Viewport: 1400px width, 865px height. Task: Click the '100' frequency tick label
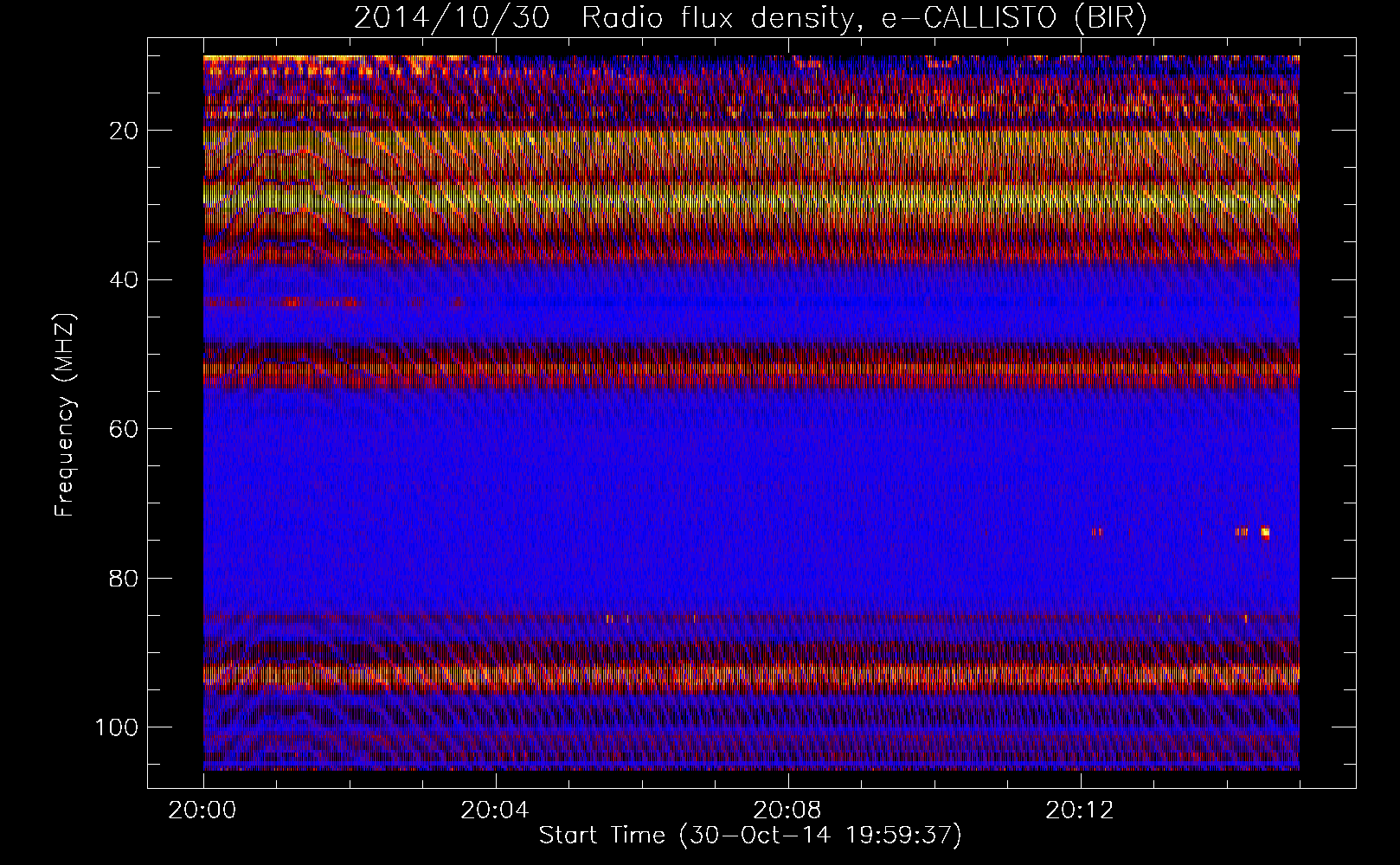(118, 727)
